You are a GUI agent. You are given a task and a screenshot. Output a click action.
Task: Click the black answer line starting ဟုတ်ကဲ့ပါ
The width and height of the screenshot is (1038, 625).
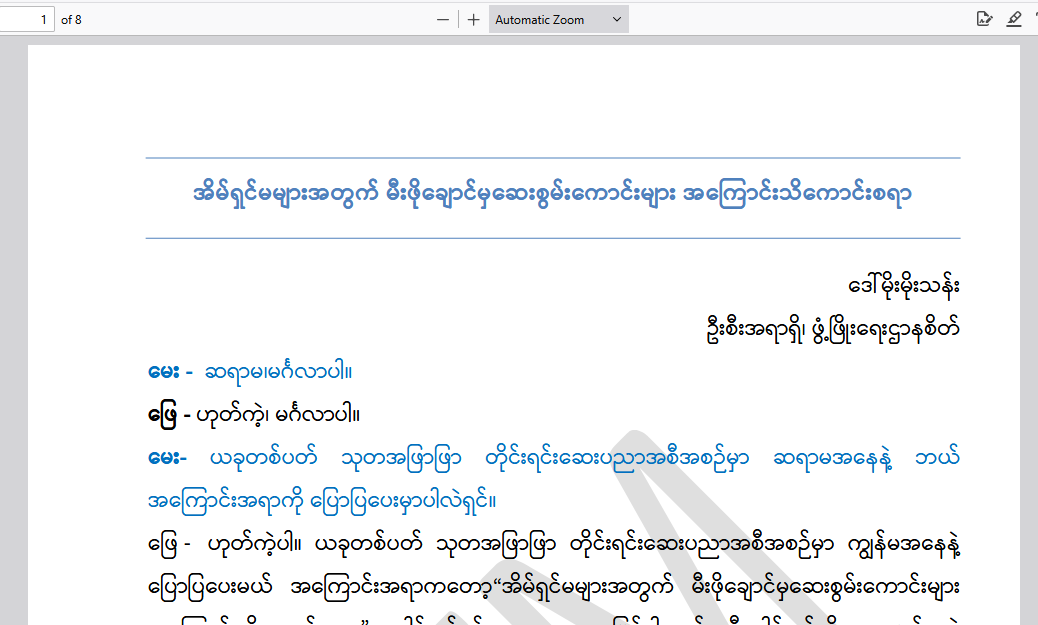(x=554, y=545)
